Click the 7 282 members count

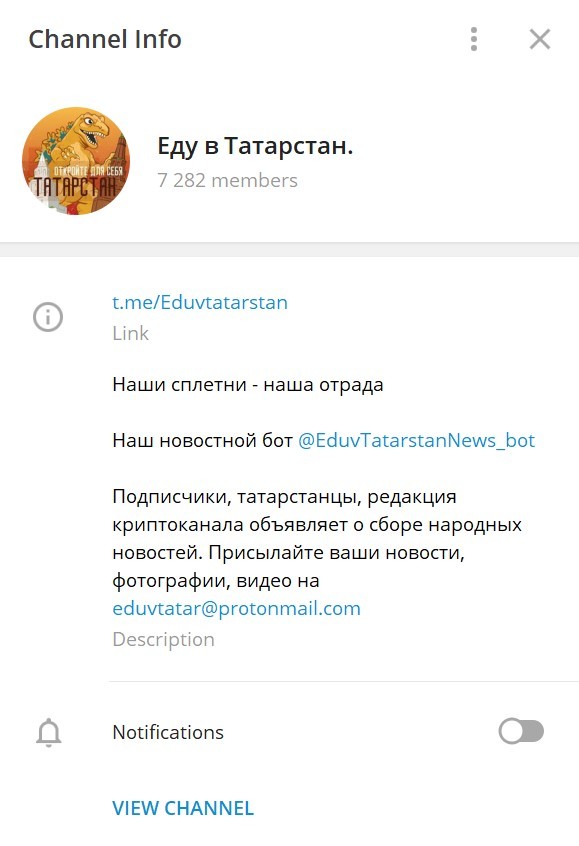(227, 180)
